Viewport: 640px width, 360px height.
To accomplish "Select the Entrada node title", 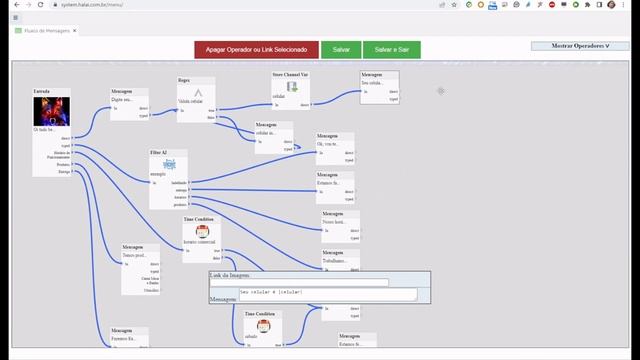I will [x=42, y=91].
